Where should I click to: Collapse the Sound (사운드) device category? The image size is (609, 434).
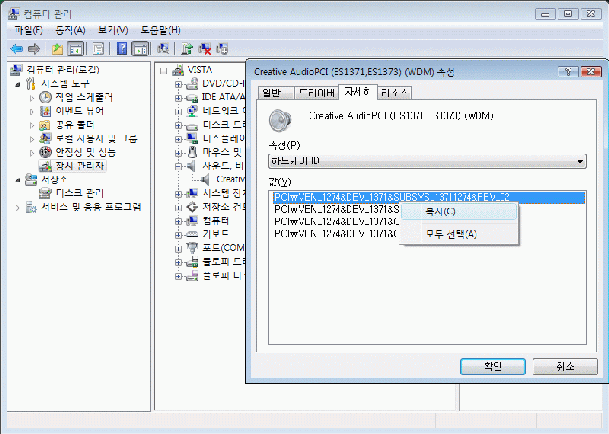click(x=178, y=166)
